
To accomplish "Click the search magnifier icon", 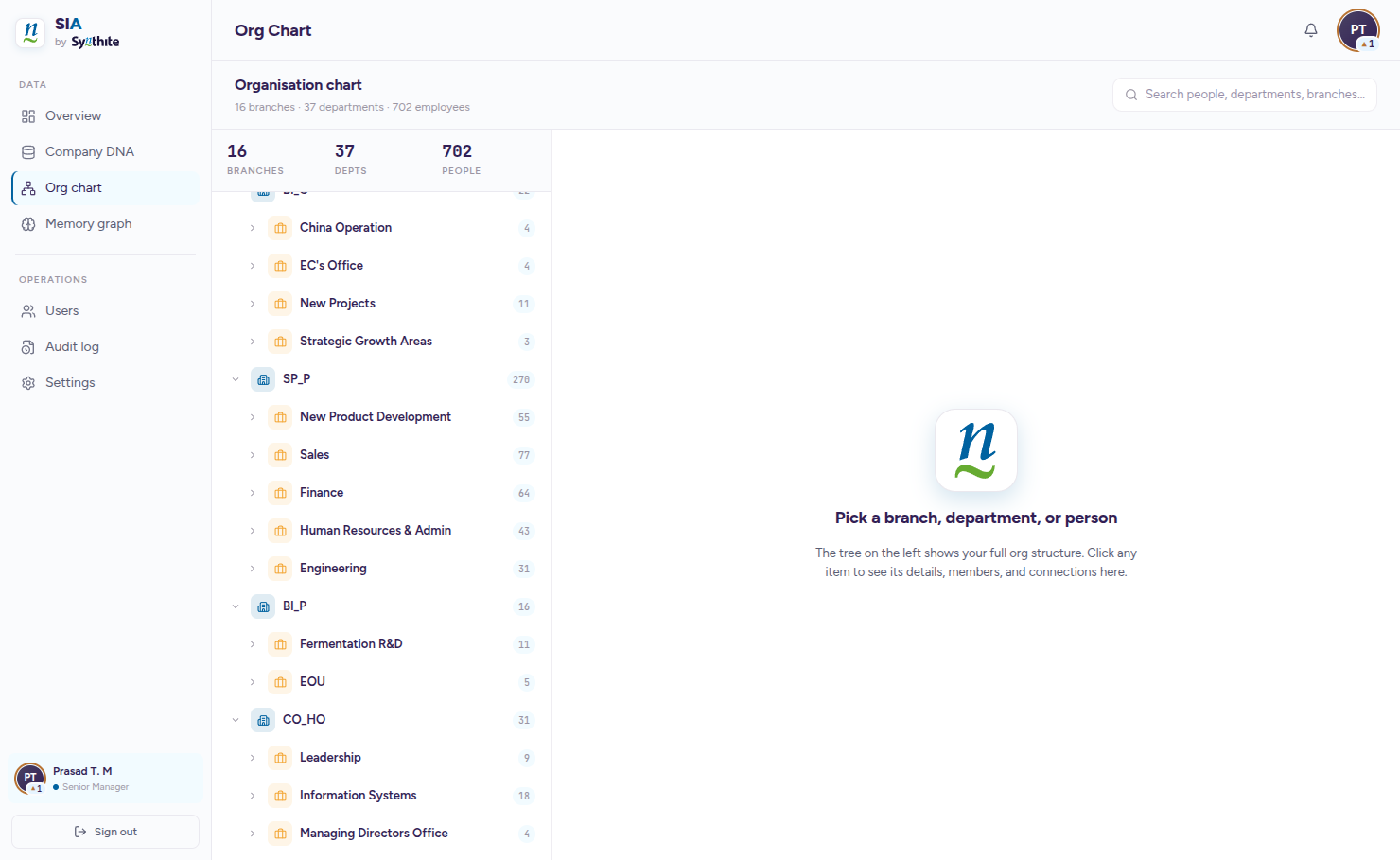I will click(x=1131, y=95).
